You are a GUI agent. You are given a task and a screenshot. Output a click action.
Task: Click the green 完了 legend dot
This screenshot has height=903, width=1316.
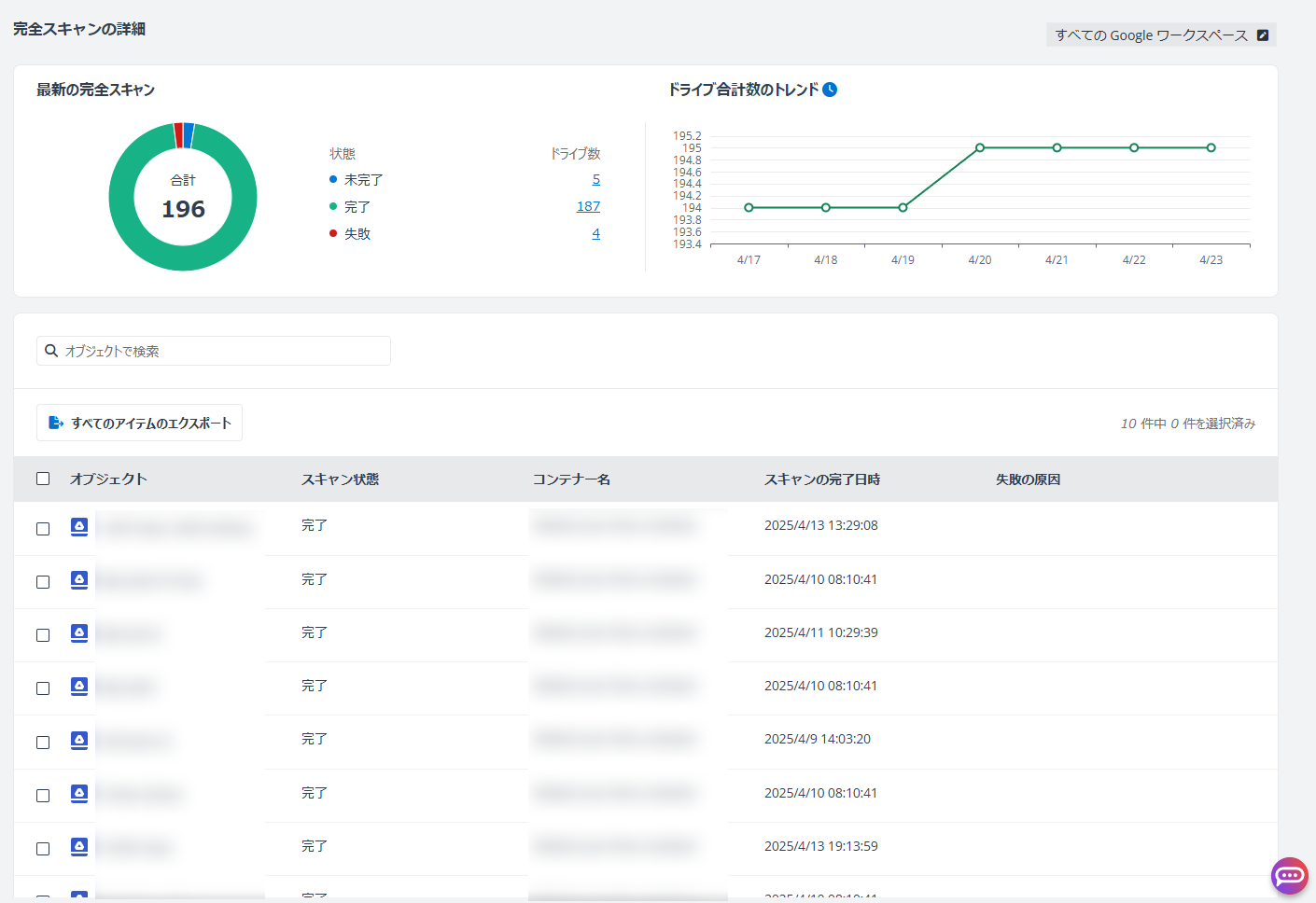tap(333, 206)
